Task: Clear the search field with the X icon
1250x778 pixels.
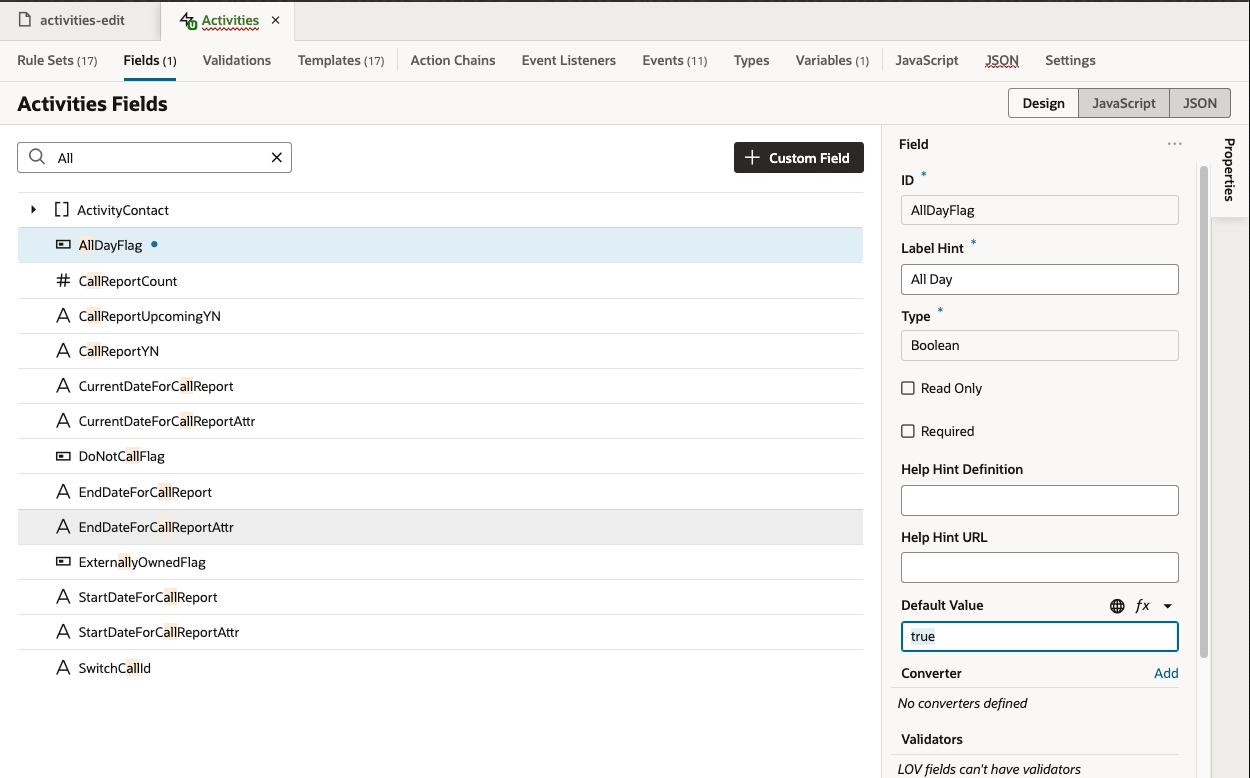Action: (277, 158)
